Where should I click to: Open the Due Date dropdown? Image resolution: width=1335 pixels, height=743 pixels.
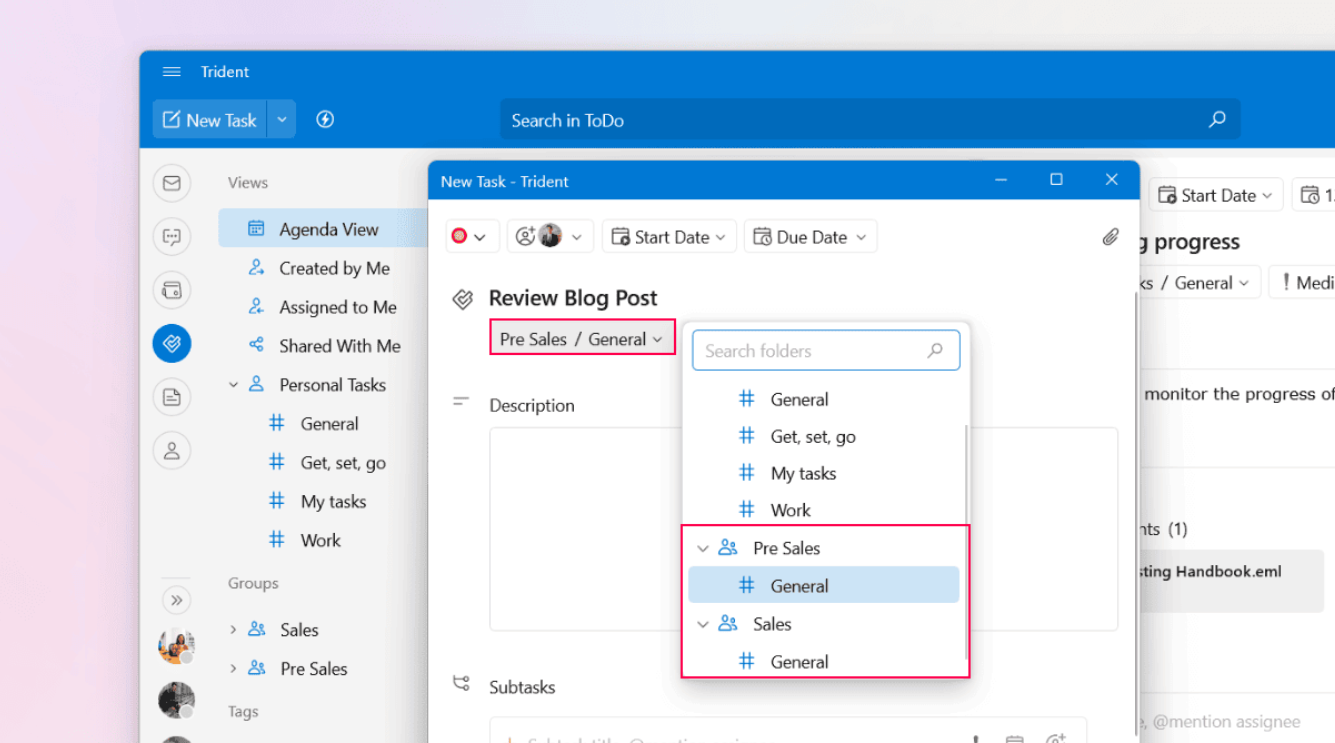810,237
